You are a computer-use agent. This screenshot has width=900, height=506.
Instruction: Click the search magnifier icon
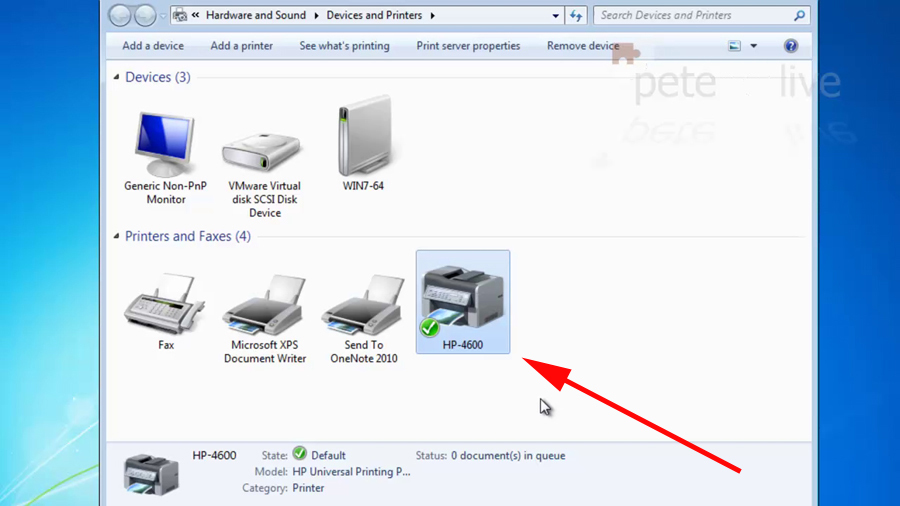[799, 15]
